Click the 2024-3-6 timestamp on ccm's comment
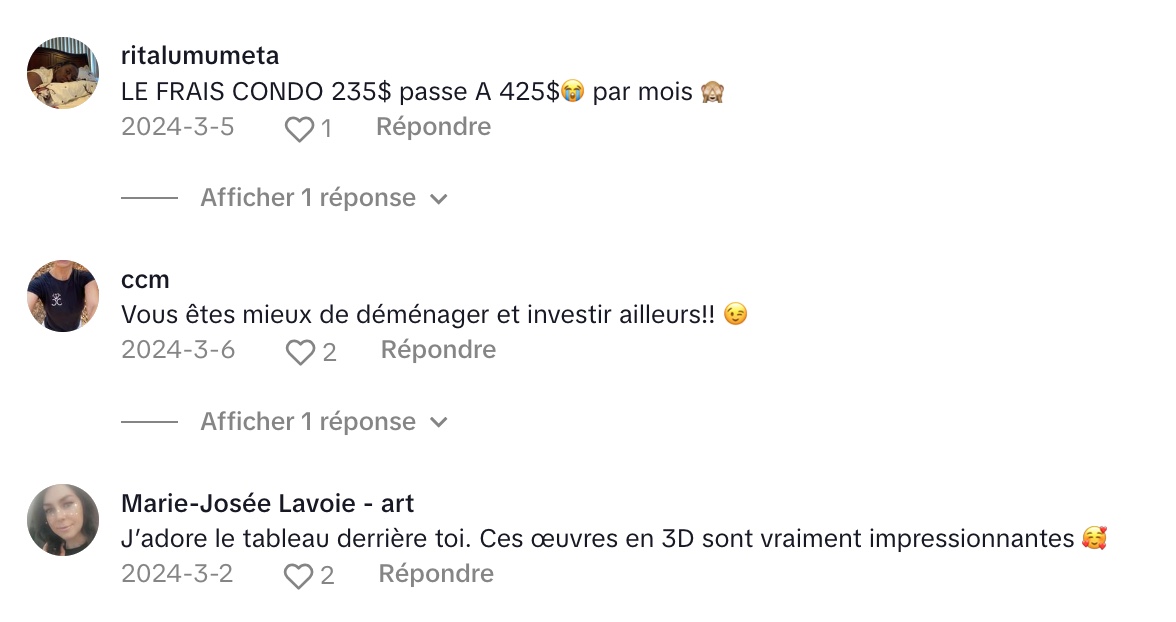This screenshot has height=622, width=1176. coord(178,350)
